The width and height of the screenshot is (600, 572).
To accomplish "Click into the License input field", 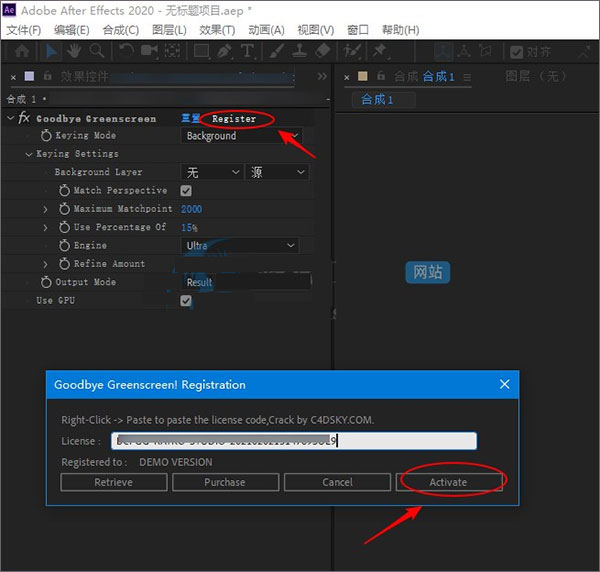I will (x=294, y=441).
